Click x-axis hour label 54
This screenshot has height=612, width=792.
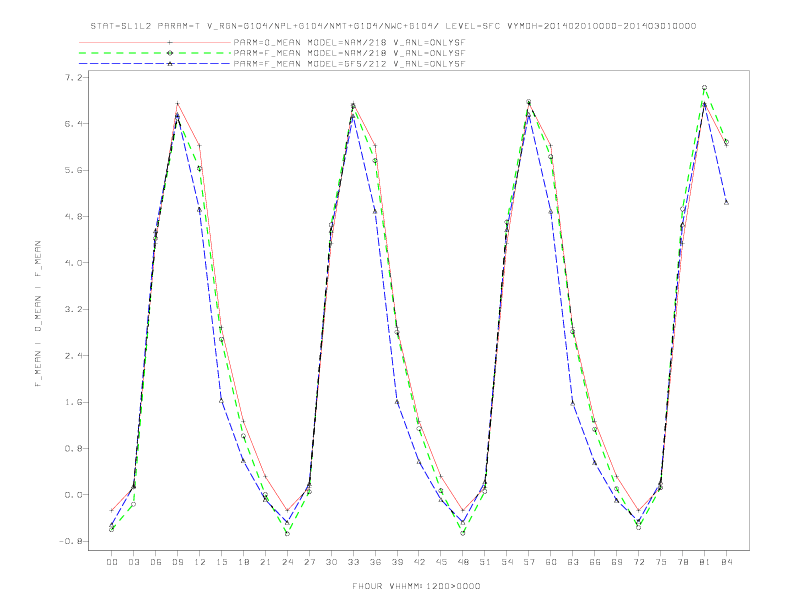pyautogui.click(x=507, y=562)
